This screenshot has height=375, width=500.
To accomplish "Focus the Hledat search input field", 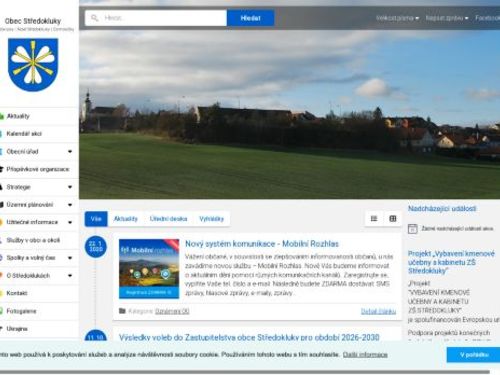I will click(x=156, y=18).
